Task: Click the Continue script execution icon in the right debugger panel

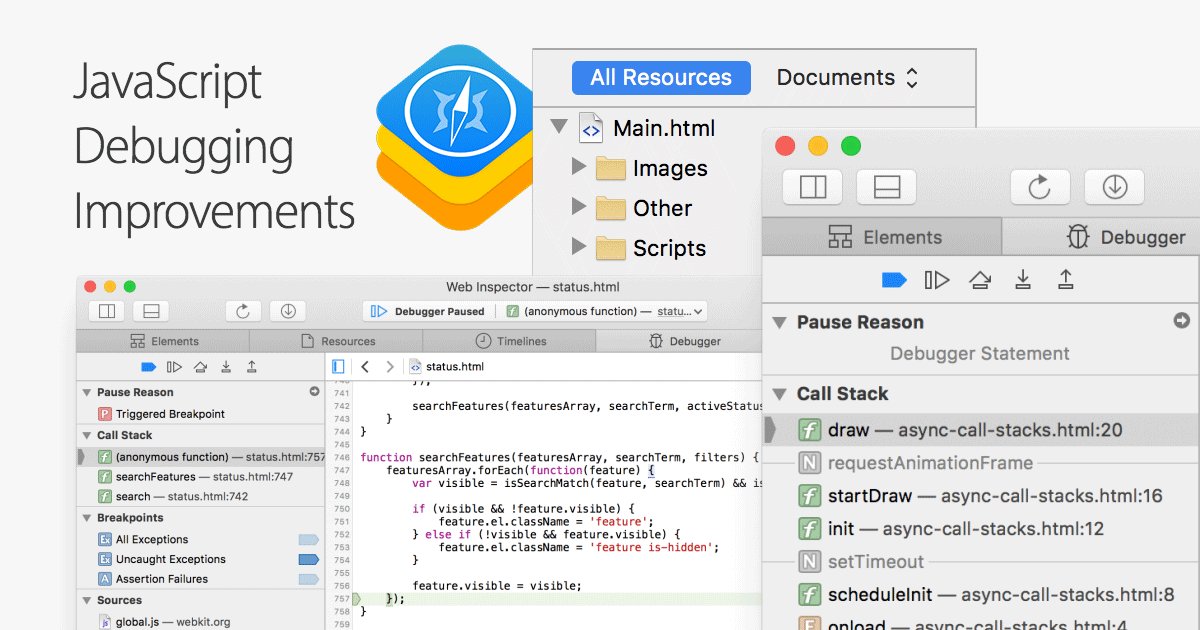Action: pos(937,280)
